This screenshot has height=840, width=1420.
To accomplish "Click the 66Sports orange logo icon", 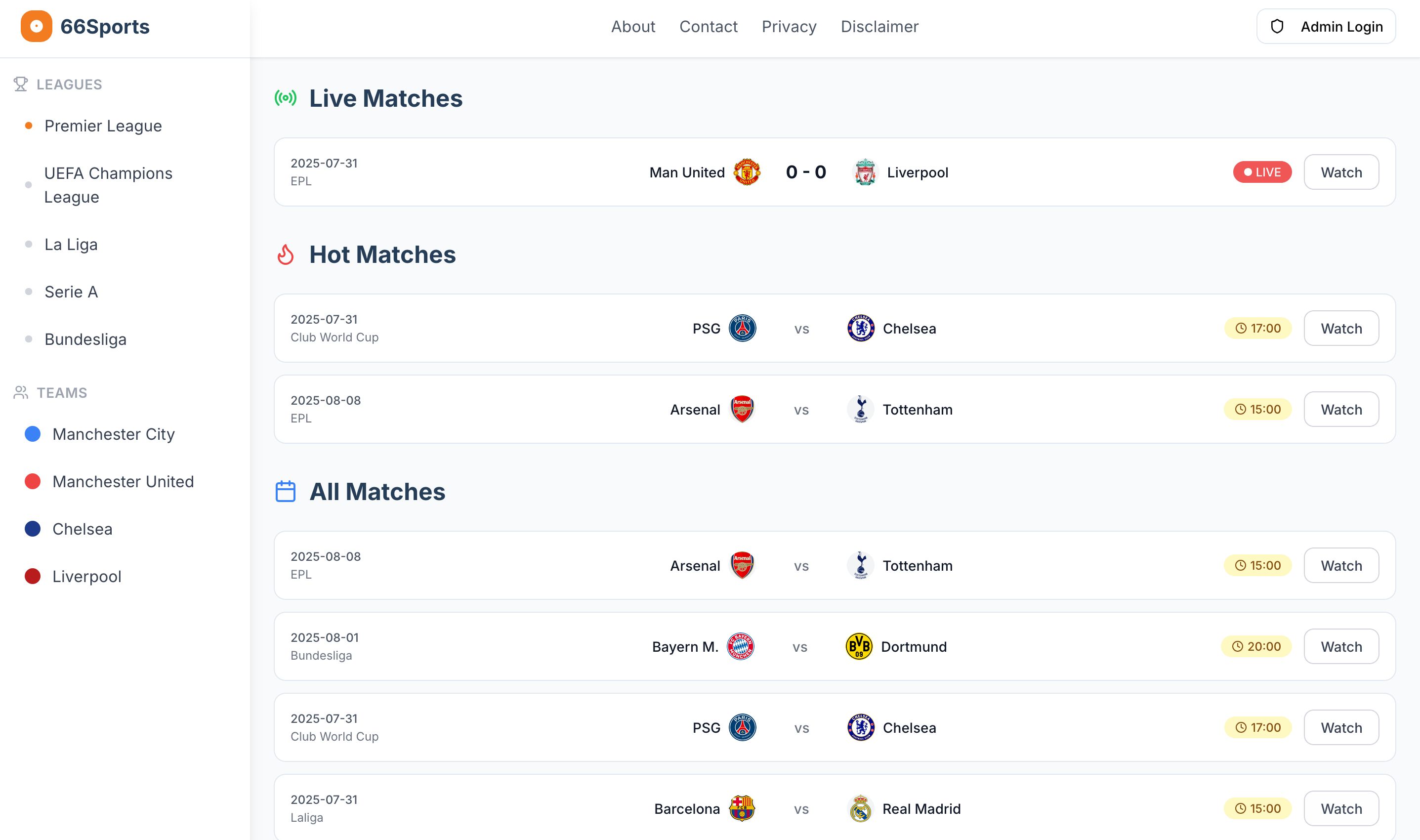I will point(36,26).
